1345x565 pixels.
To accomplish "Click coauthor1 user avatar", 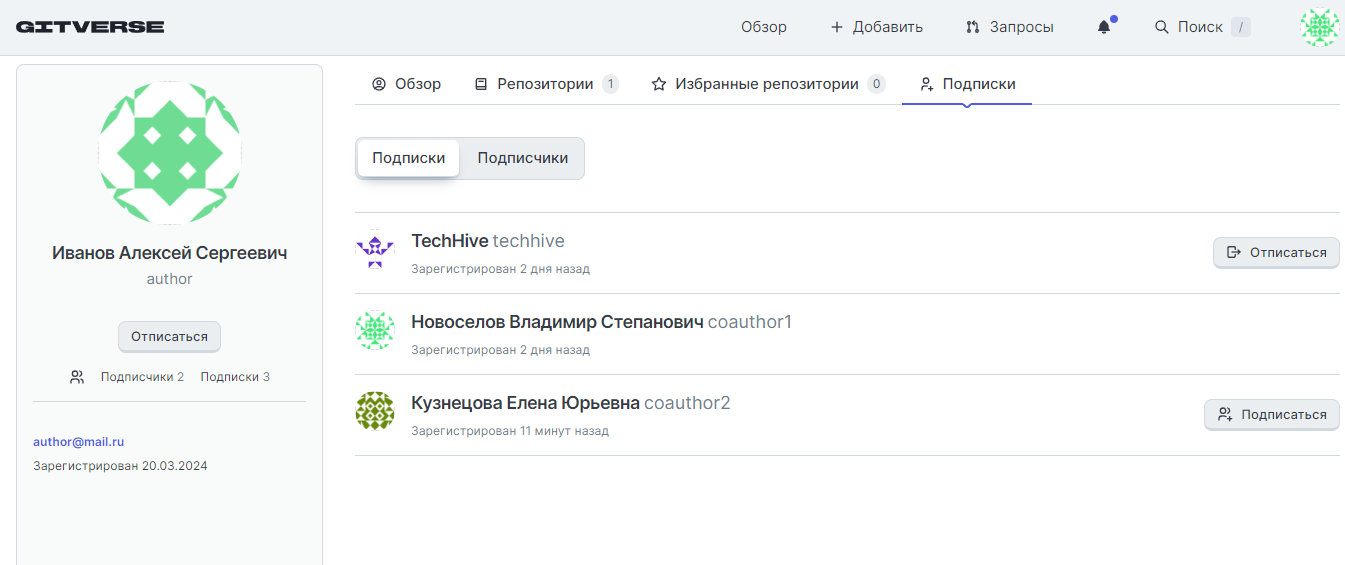I will pyautogui.click(x=375, y=331).
